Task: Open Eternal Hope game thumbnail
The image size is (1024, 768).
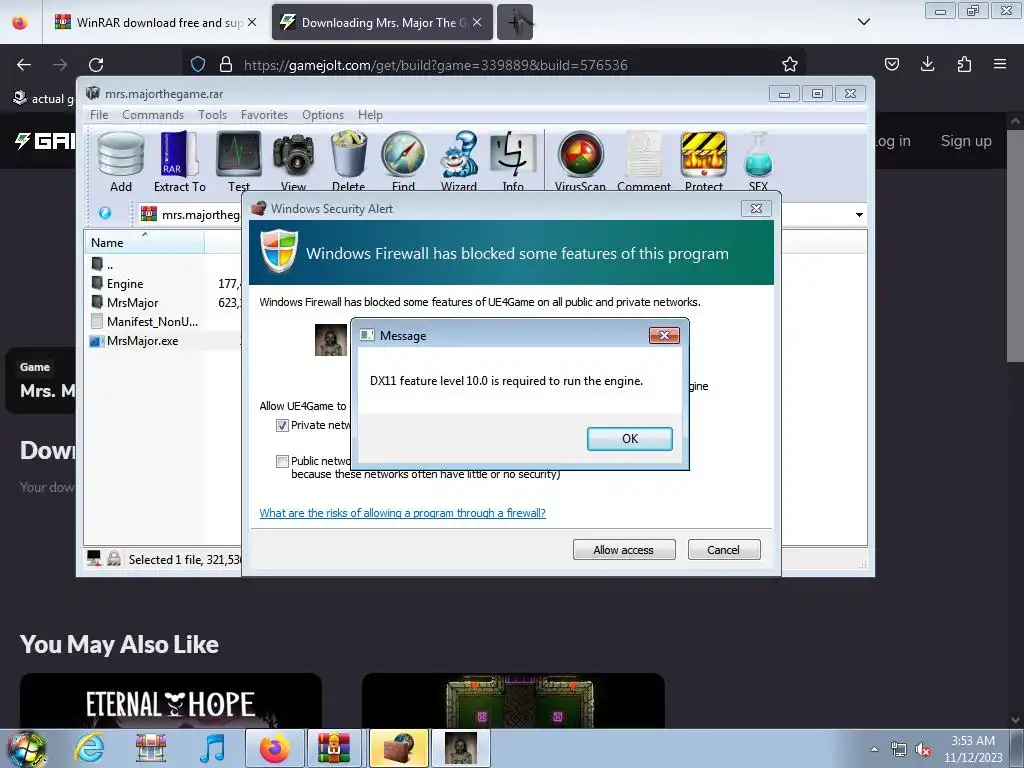Action: click(x=170, y=701)
